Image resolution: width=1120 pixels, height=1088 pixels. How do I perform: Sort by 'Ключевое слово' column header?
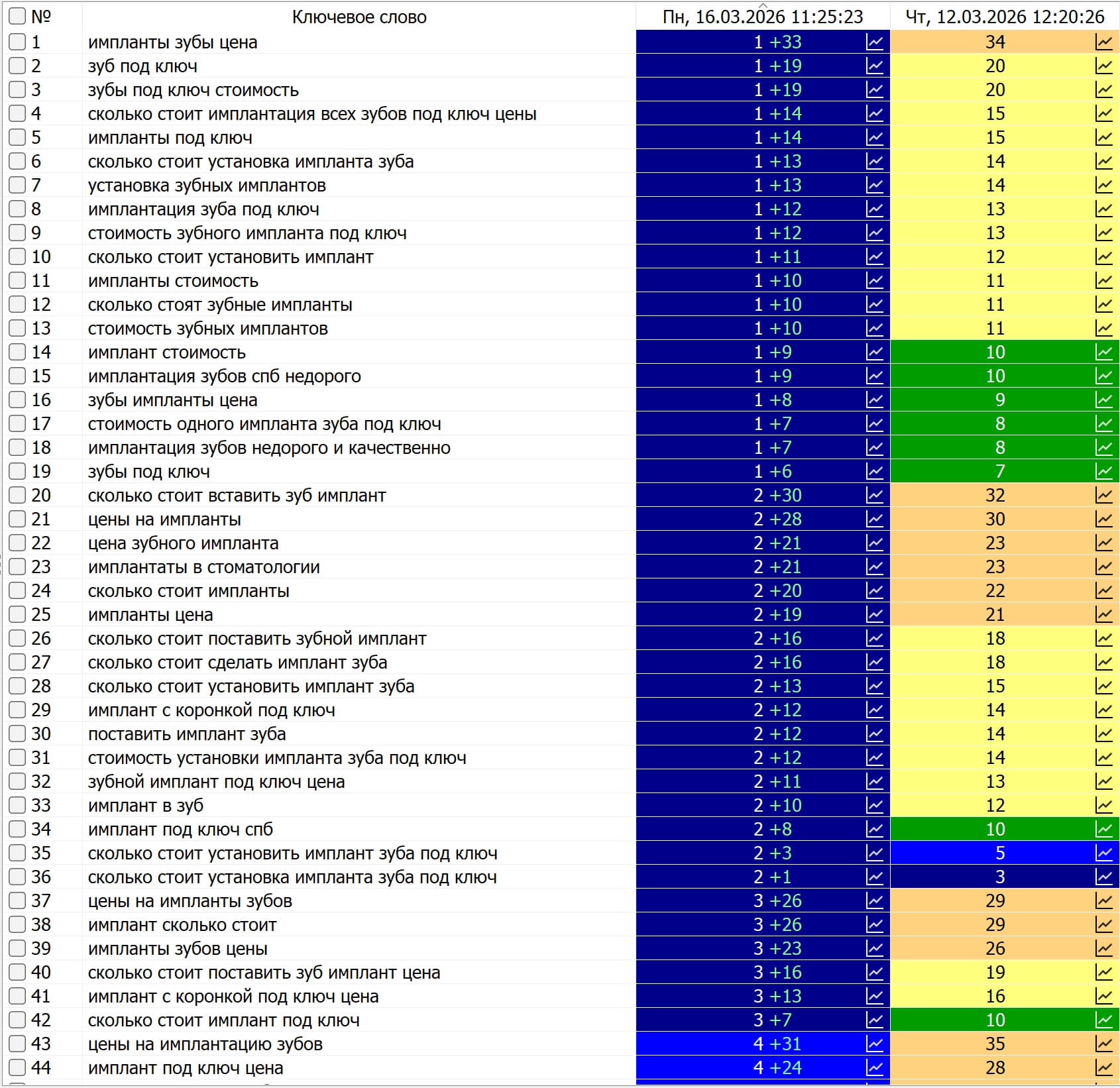pos(359,17)
